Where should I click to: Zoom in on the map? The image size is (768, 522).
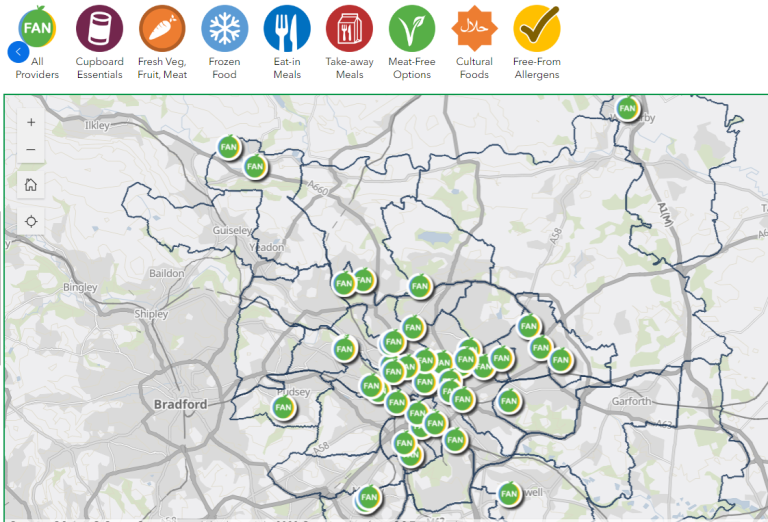point(31,122)
